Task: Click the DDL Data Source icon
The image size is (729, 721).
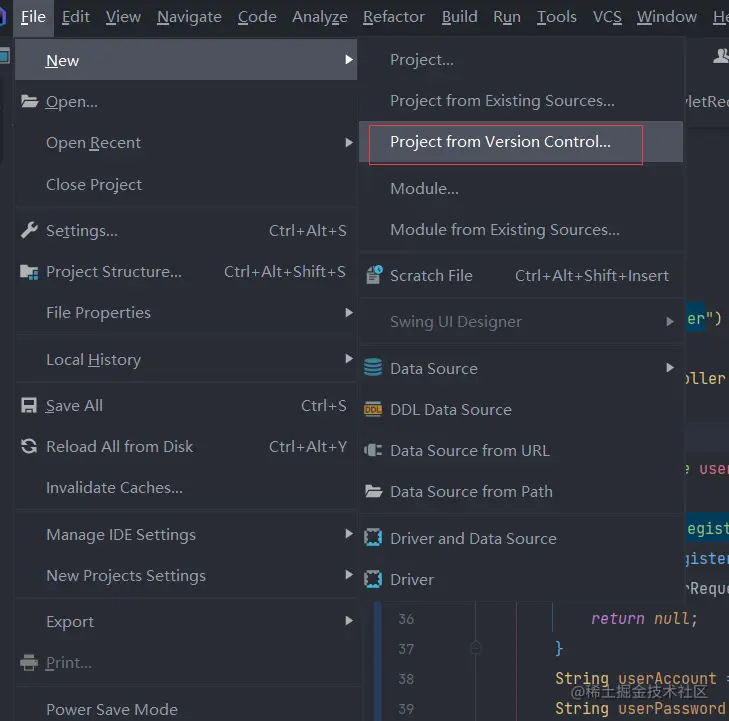Action: tap(373, 410)
